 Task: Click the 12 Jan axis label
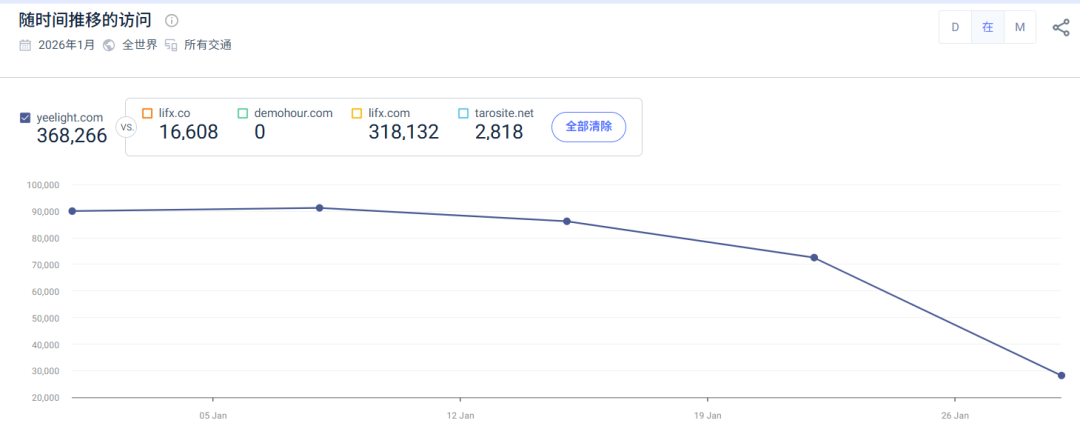460,416
